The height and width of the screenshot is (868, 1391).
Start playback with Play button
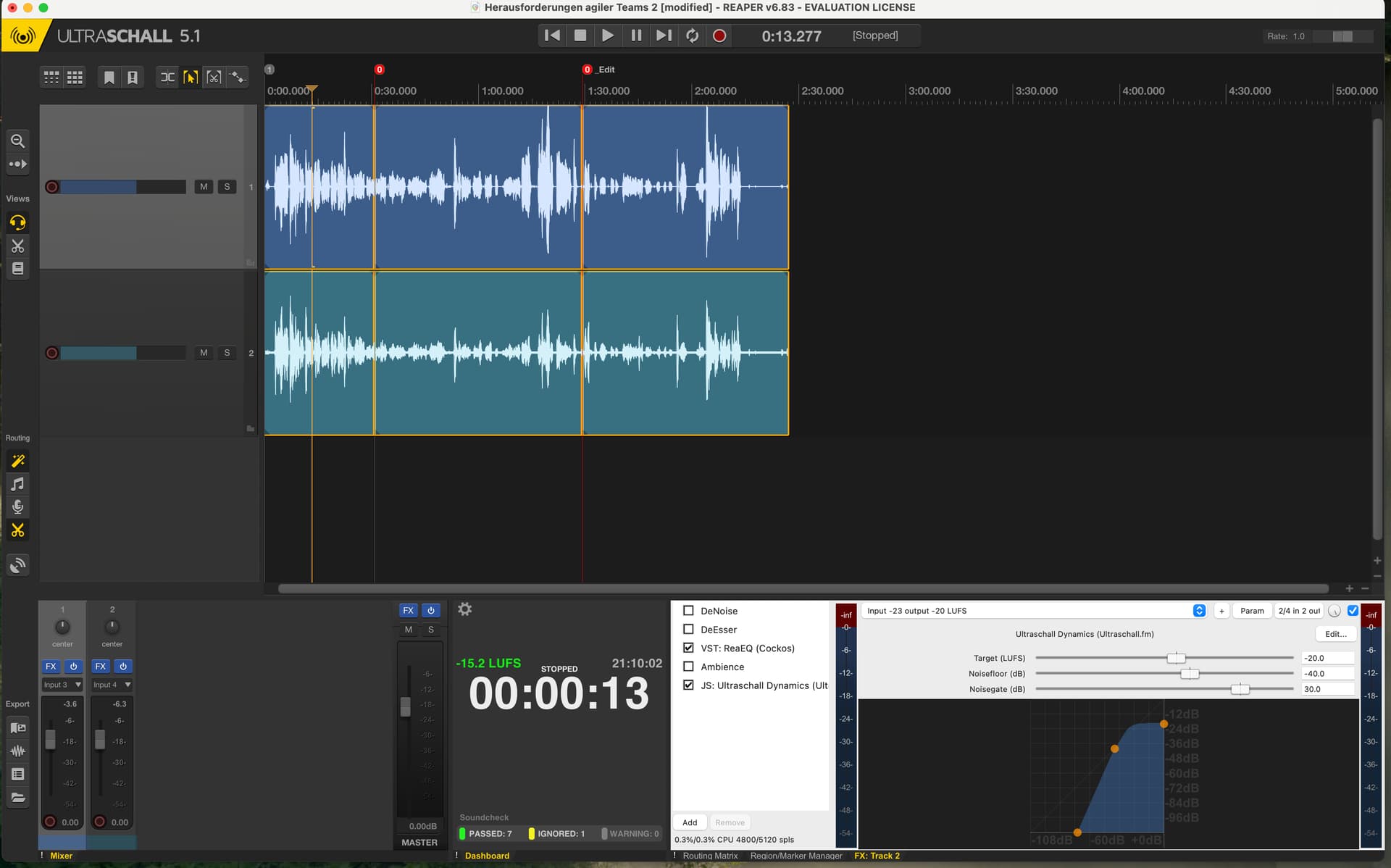click(x=608, y=36)
